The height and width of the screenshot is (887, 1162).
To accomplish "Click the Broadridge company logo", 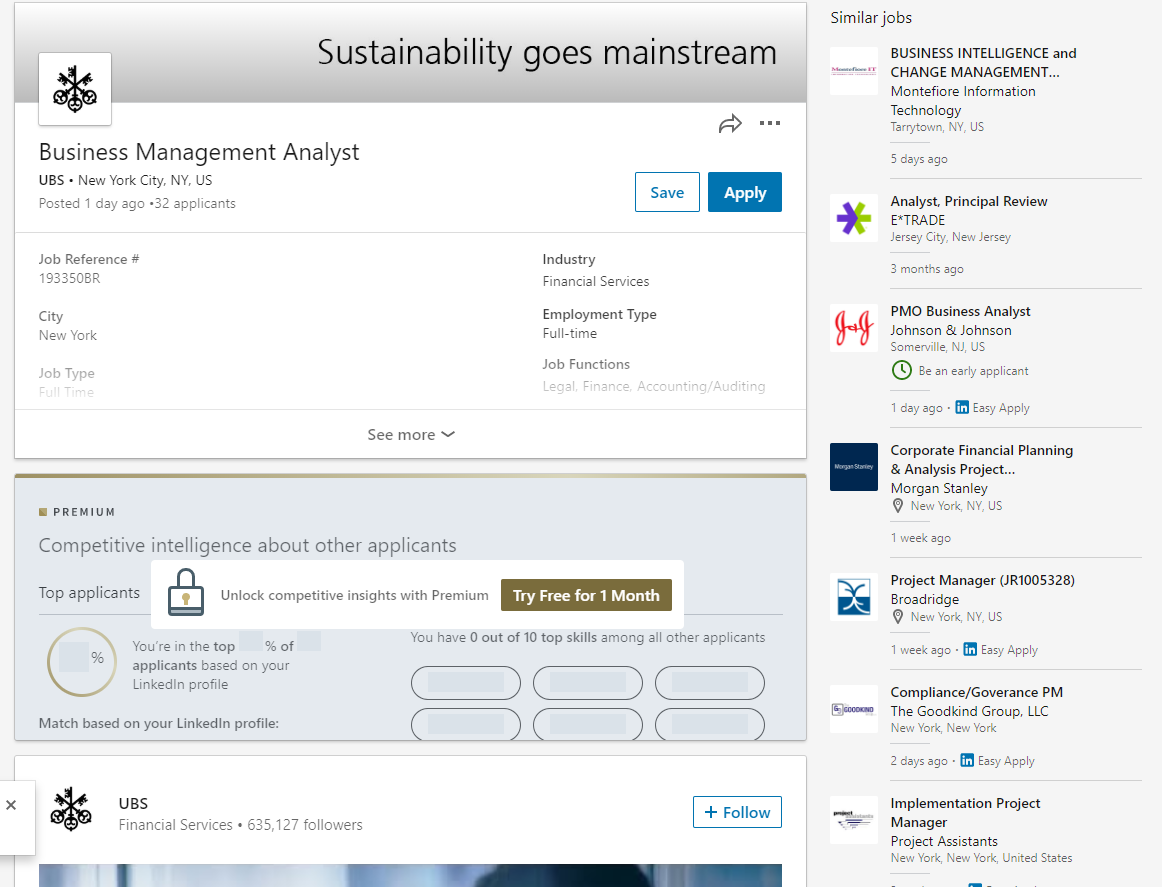I will click(853, 597).
